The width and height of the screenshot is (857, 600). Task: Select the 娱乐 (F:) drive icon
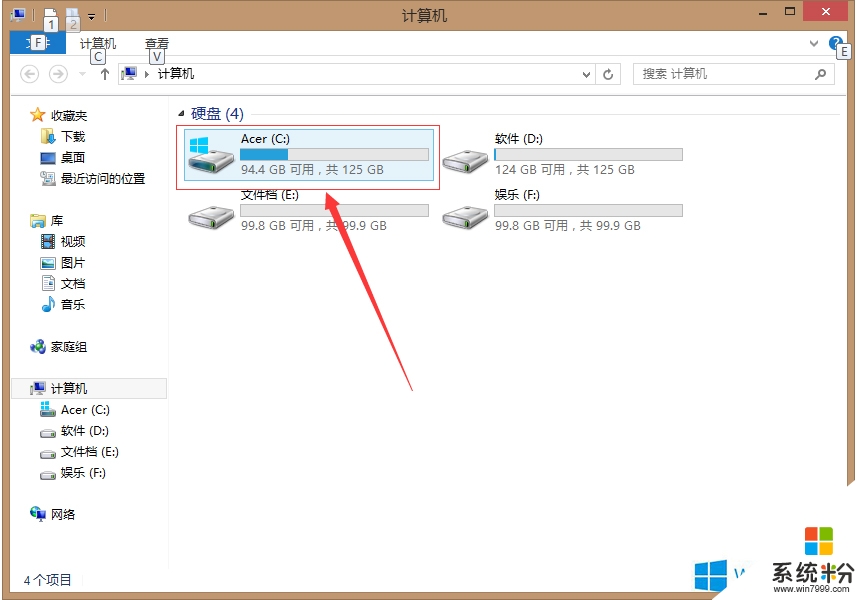465,217
